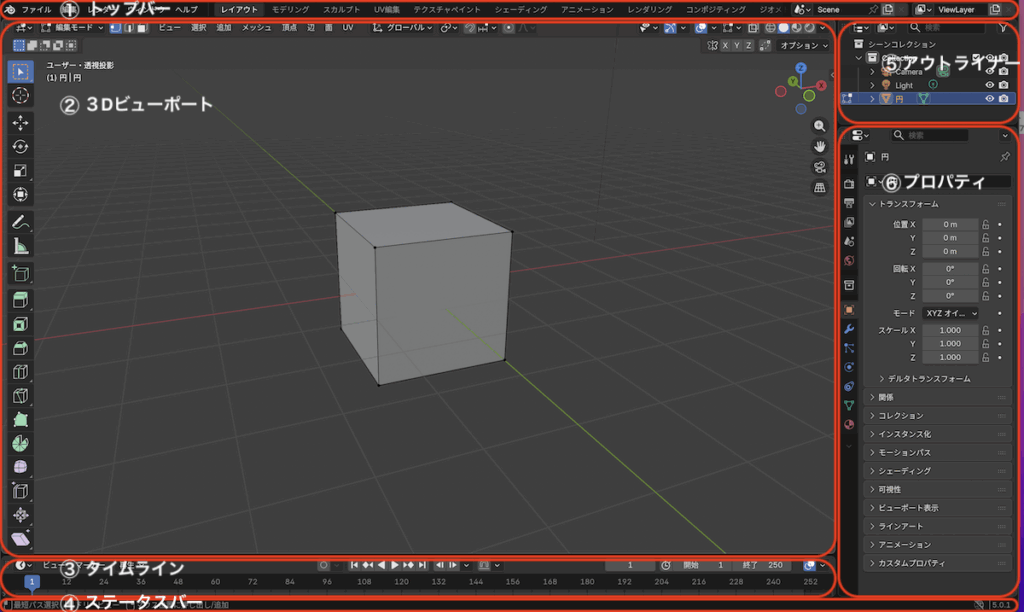Open the Modifiers wrench tab in Properties

[x=849, y=329]
